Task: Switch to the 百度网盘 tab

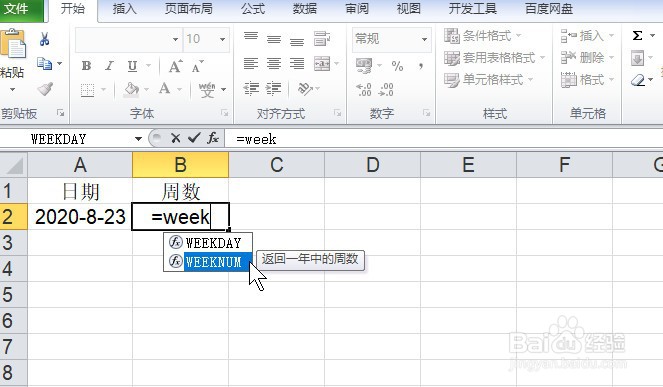Action: pos(549,9)
